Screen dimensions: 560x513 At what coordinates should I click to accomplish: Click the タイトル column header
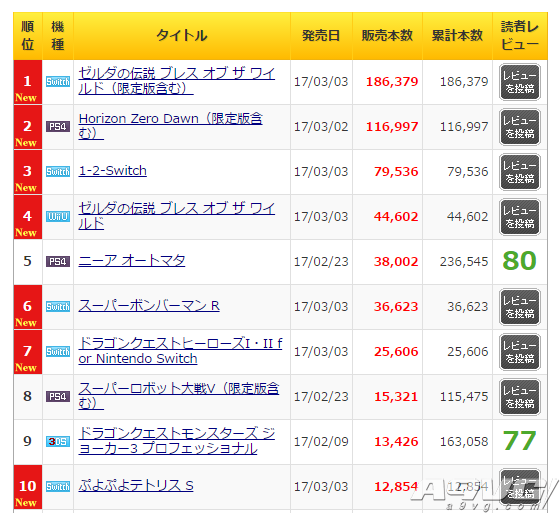click(182, 36)
